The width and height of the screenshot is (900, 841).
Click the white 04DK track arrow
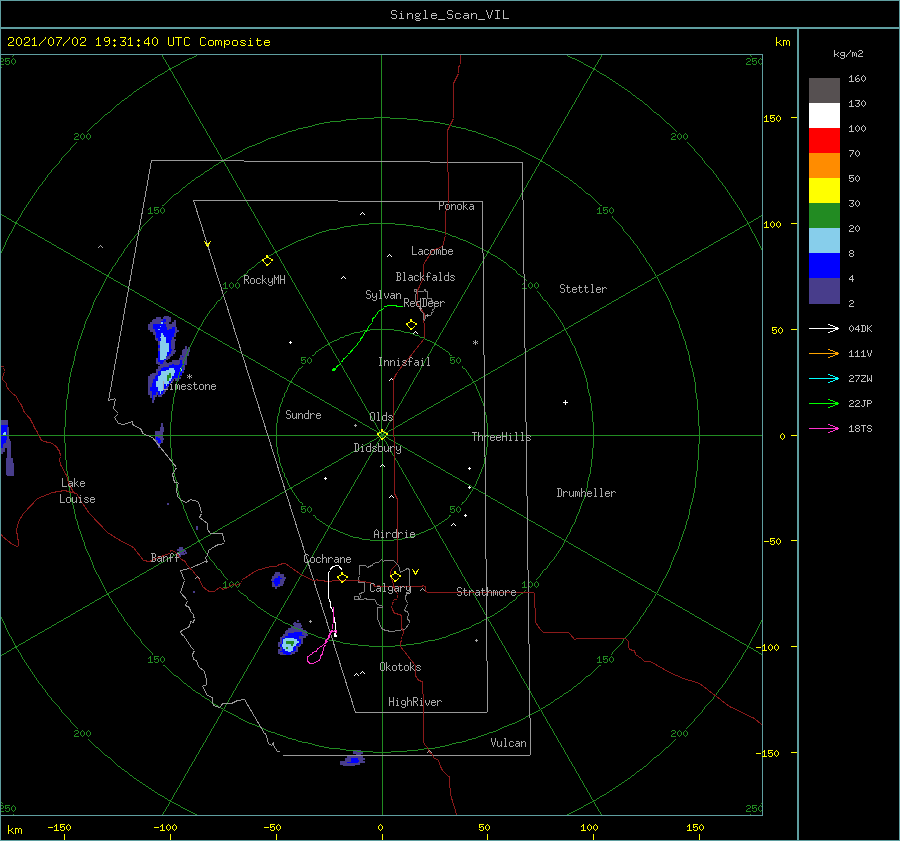pos(824,328)
